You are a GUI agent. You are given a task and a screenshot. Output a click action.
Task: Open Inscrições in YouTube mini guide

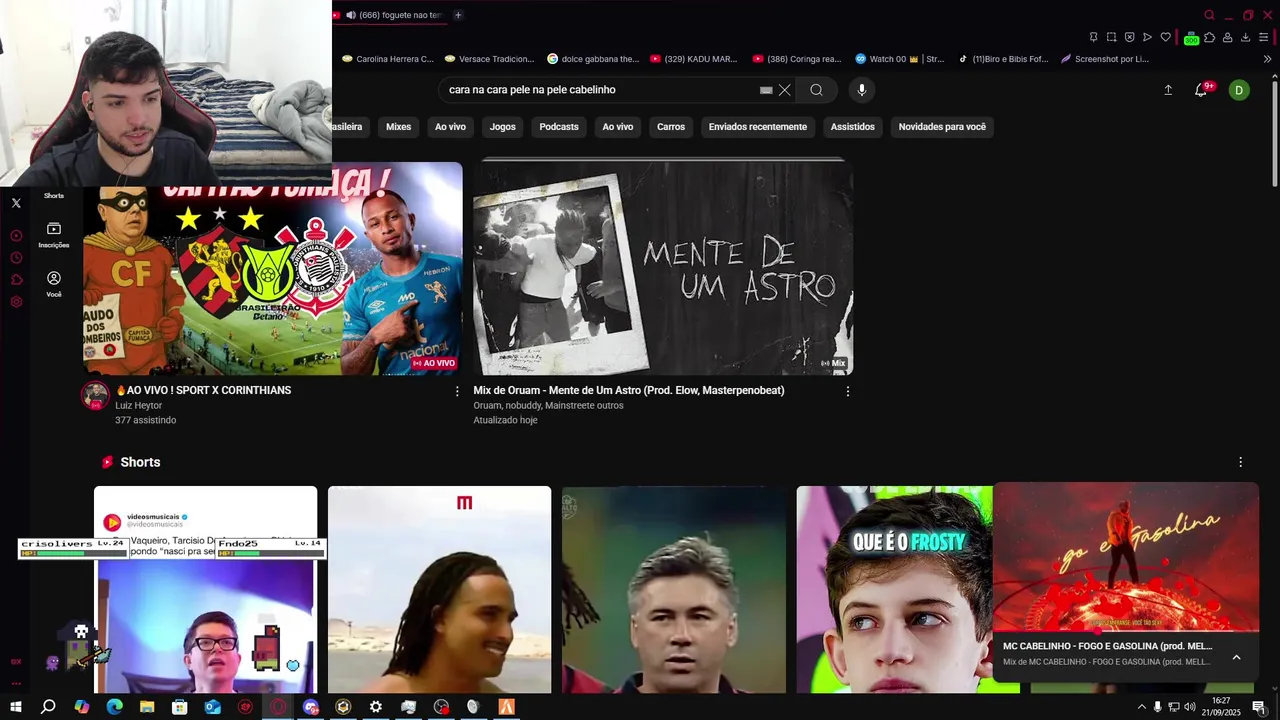pos(54,235)
